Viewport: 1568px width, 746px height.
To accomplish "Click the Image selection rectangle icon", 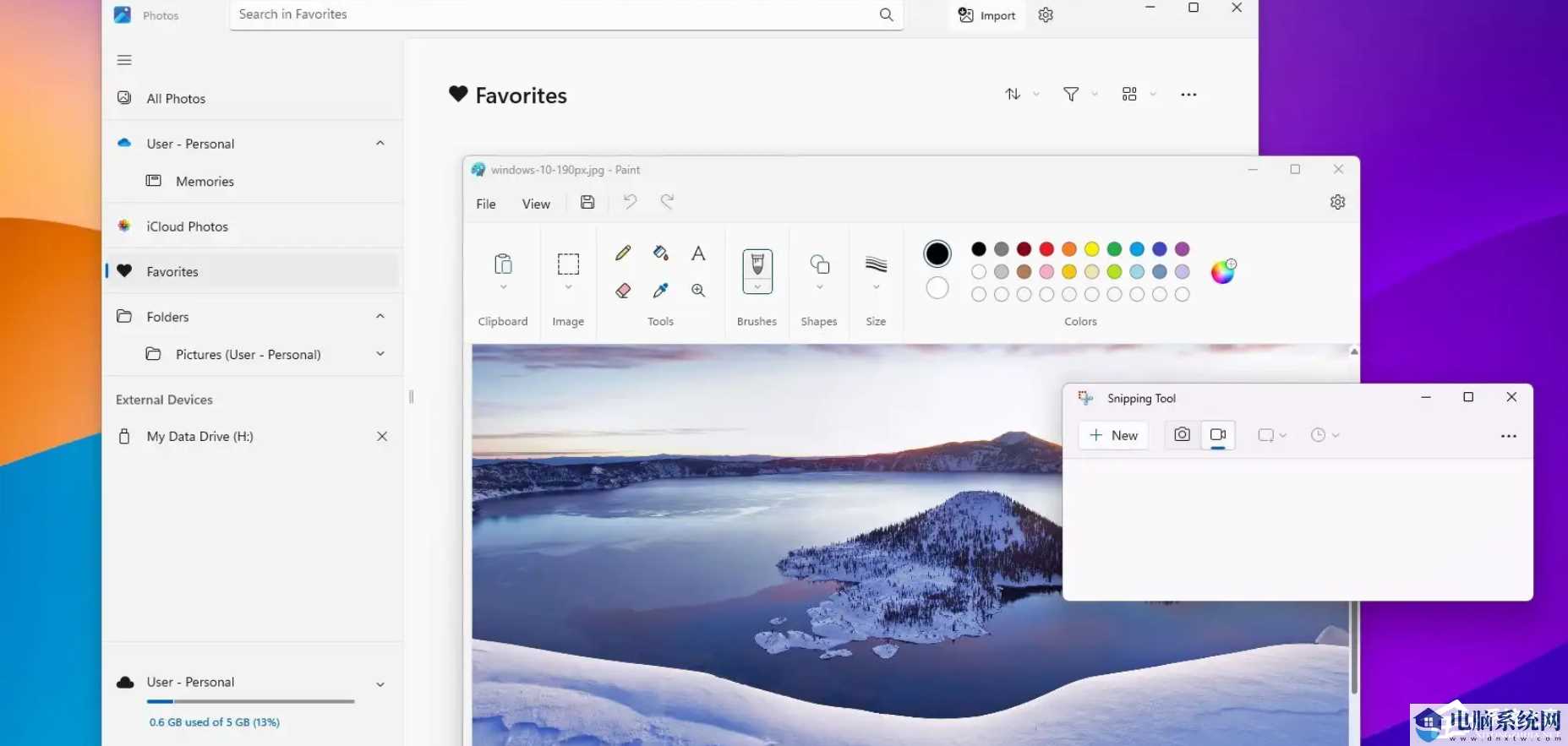I will pos(568,264).
